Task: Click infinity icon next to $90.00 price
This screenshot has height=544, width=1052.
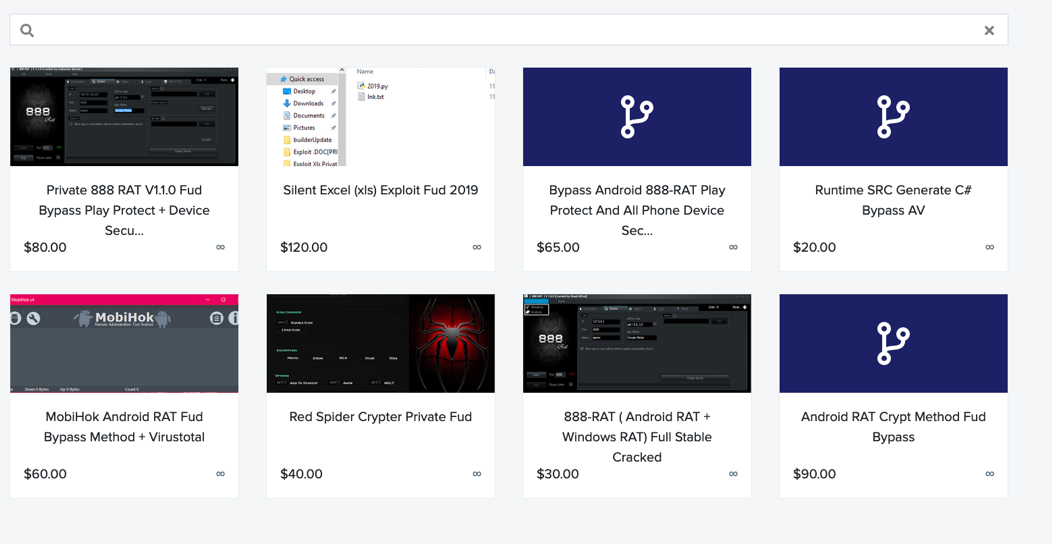Action: pos(989,474)
